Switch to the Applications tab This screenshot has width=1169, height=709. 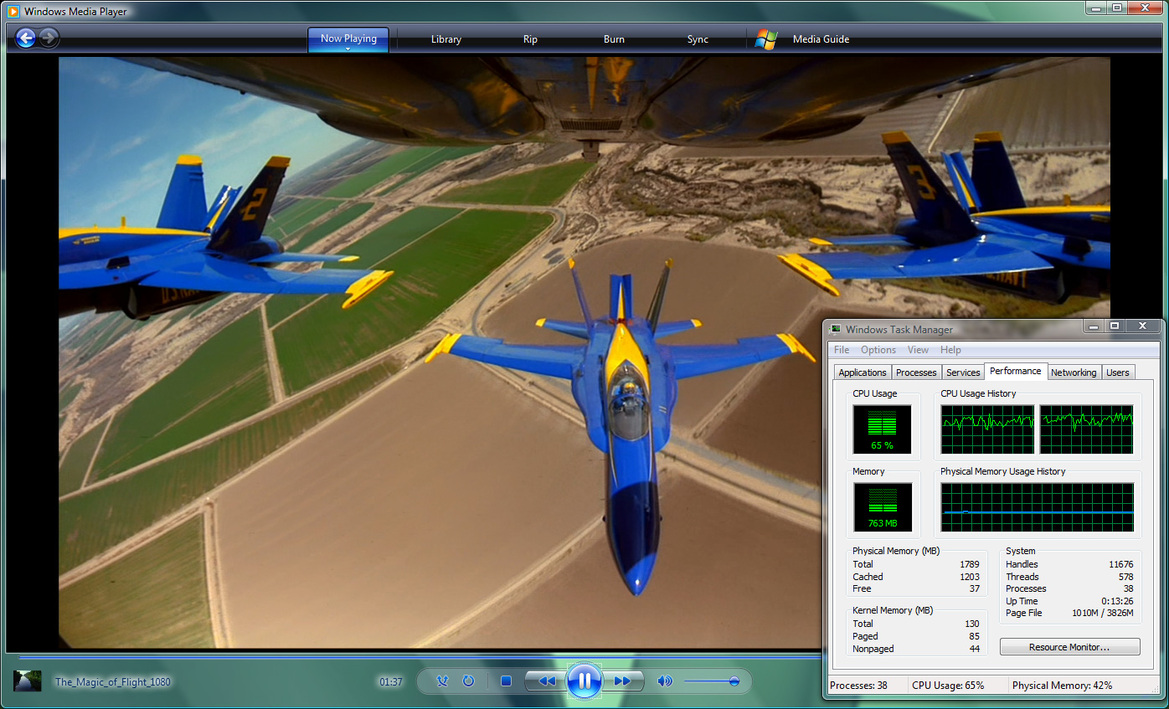862,372
